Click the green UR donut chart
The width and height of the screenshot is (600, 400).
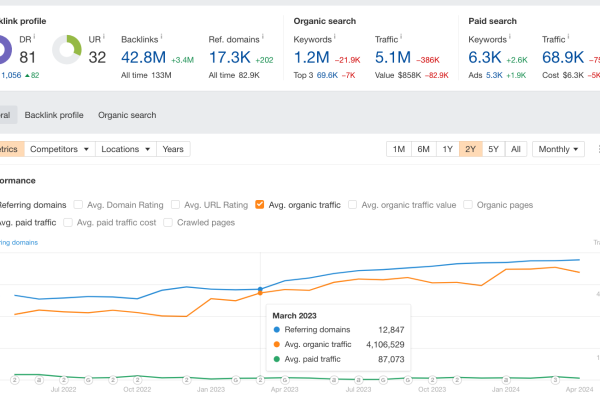pyautogui.click(x=67, y=49)
